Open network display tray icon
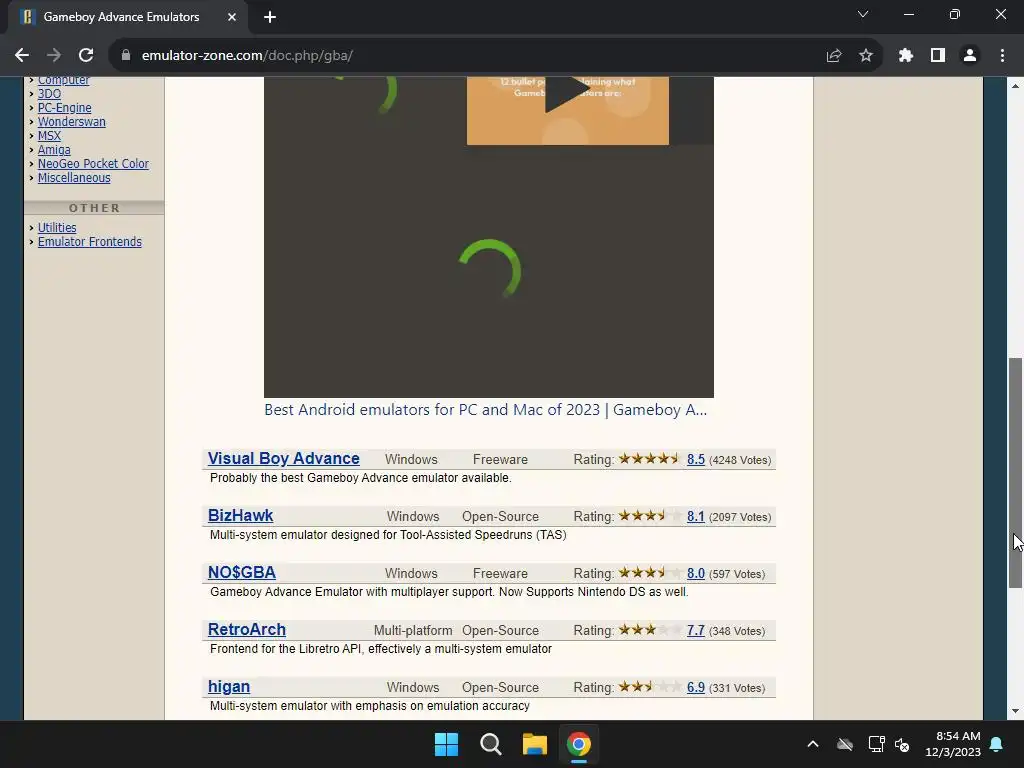 (x=876, y=744)
